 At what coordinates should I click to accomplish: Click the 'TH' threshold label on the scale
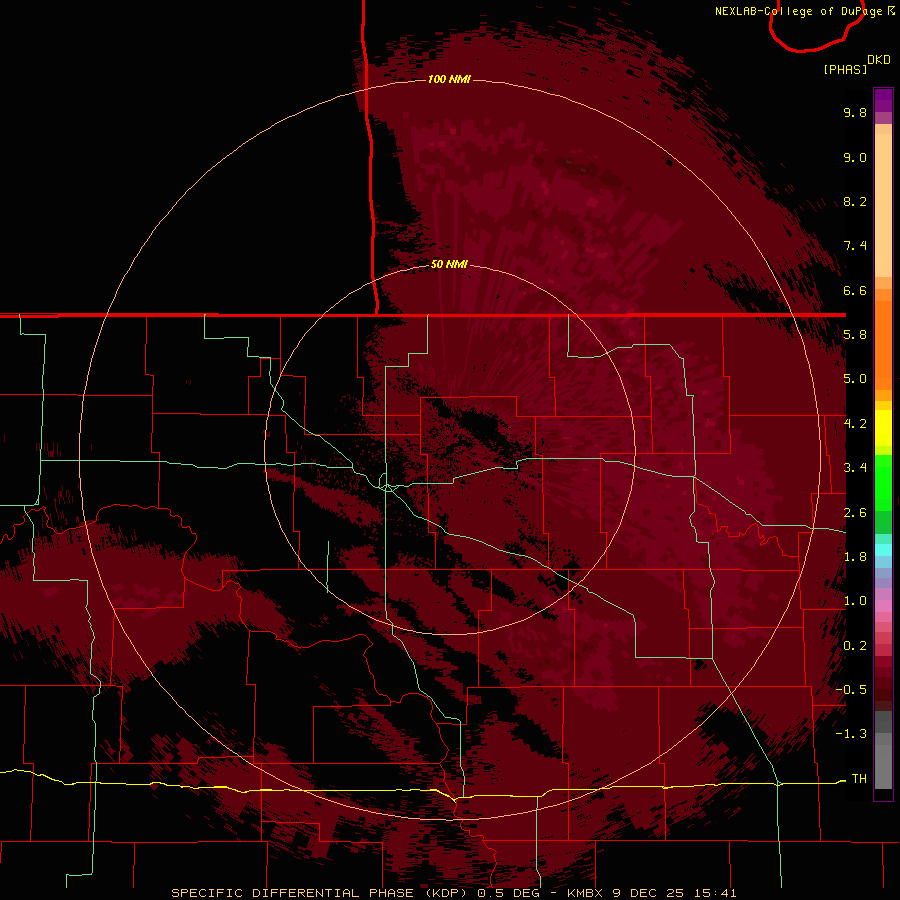(859, 779)
